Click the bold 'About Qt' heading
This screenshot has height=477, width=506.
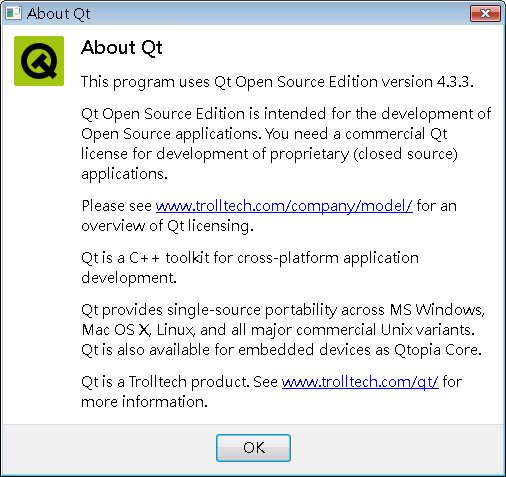[122, 47]
